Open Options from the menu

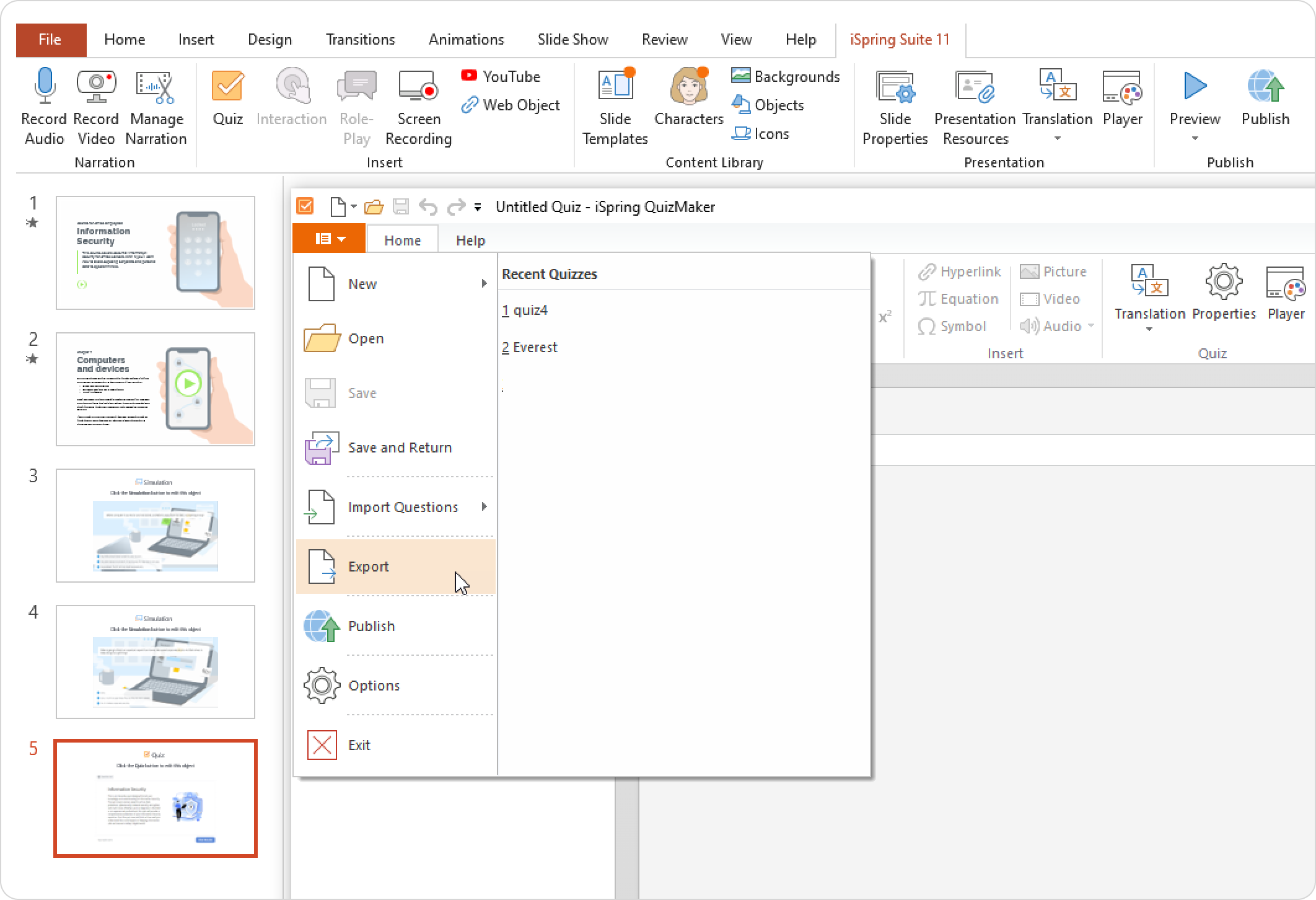coord(395,686)
